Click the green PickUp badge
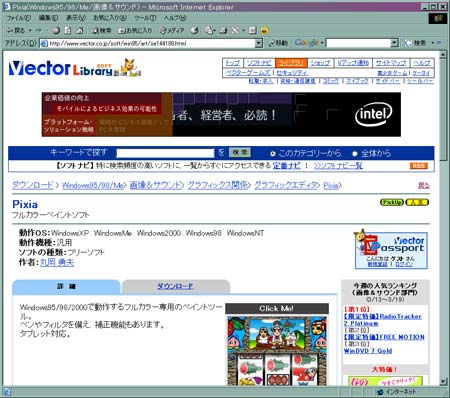 [392, 202]
